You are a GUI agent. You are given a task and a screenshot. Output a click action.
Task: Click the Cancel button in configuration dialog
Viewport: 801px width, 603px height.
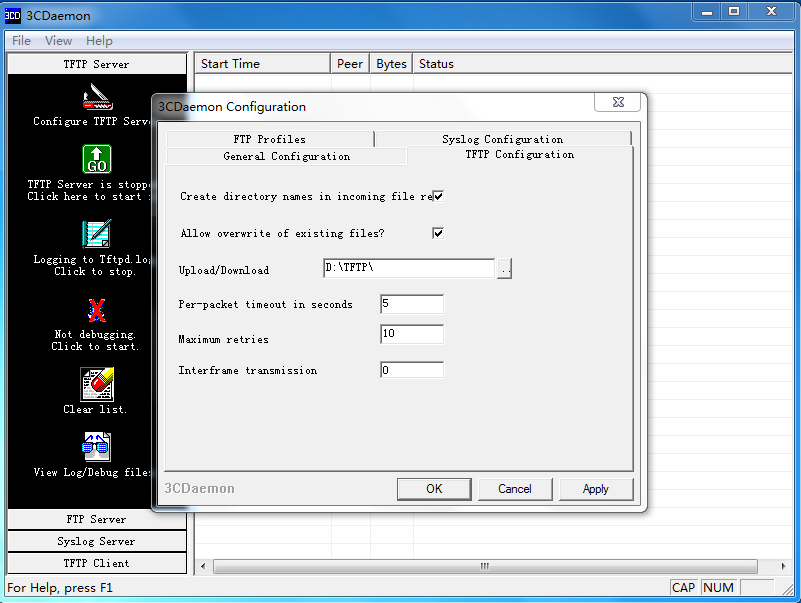pos(515,489)
